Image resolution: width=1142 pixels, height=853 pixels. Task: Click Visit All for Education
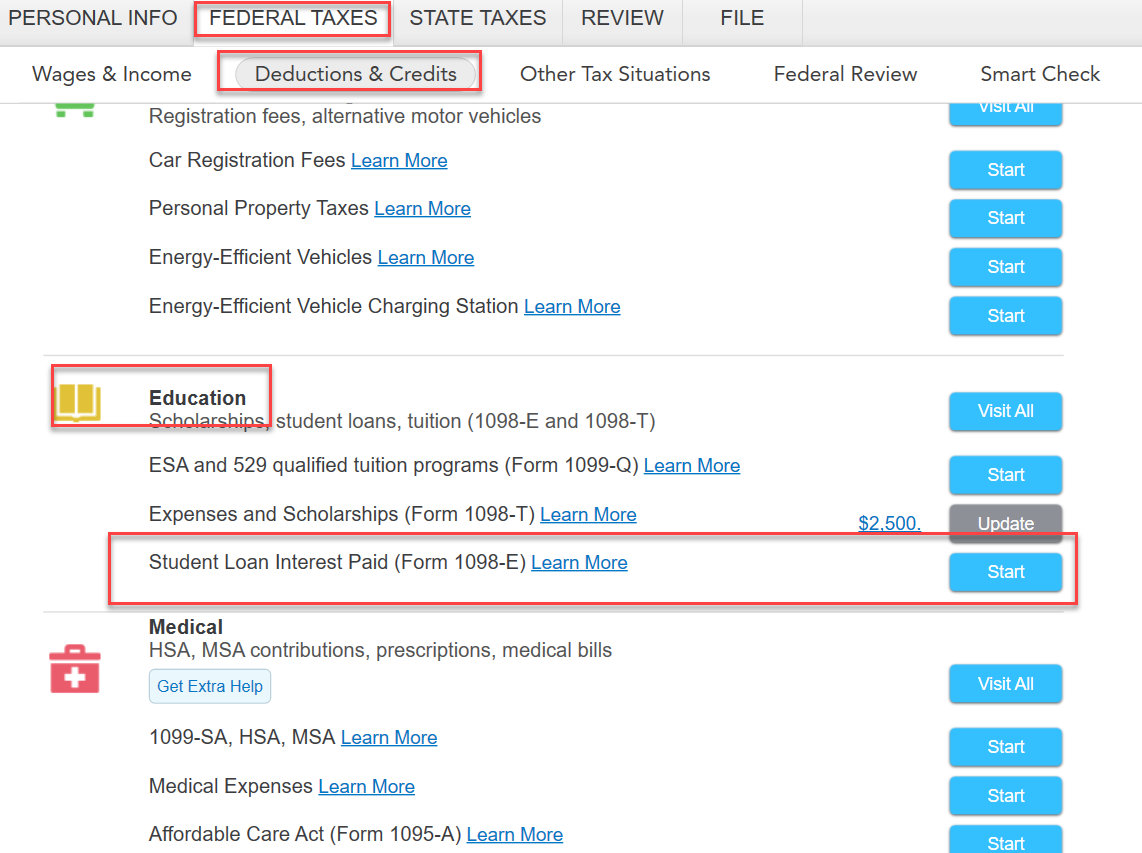[x=1005, y=411]
